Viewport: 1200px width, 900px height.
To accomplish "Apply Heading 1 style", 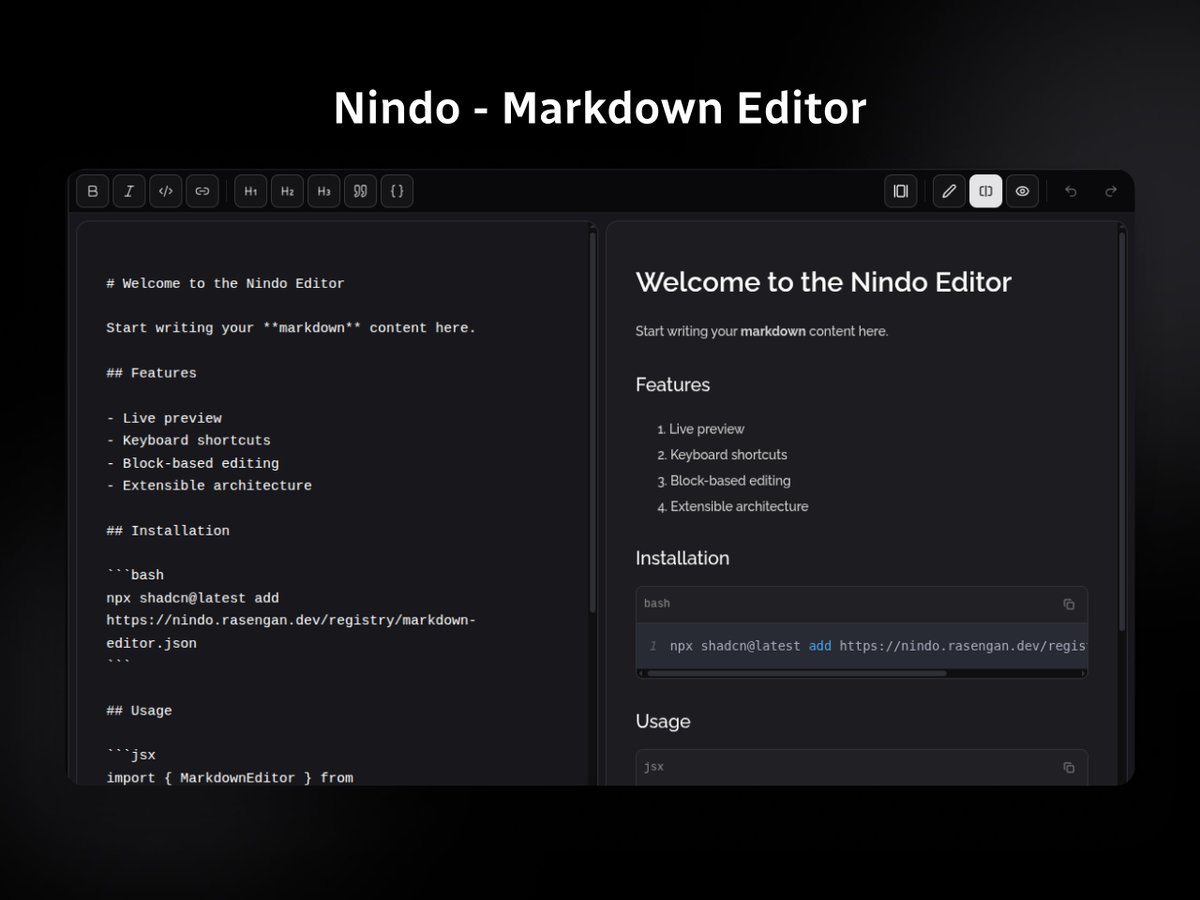I will pos(251,191).
